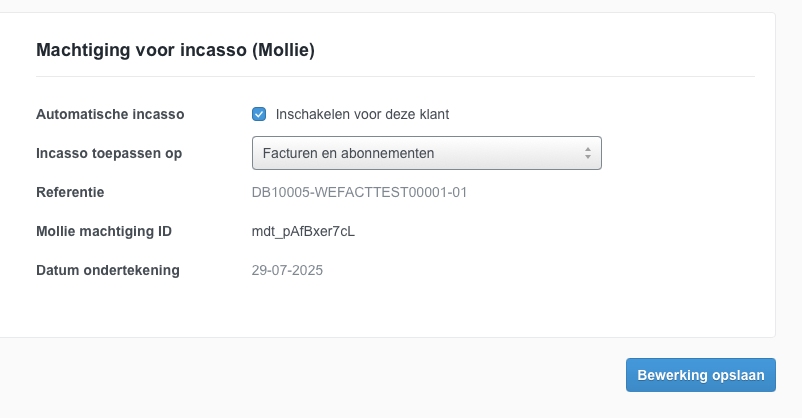
Task: Save changes with 'Bewerking opslaan'
Action: (x=700, y=375)
